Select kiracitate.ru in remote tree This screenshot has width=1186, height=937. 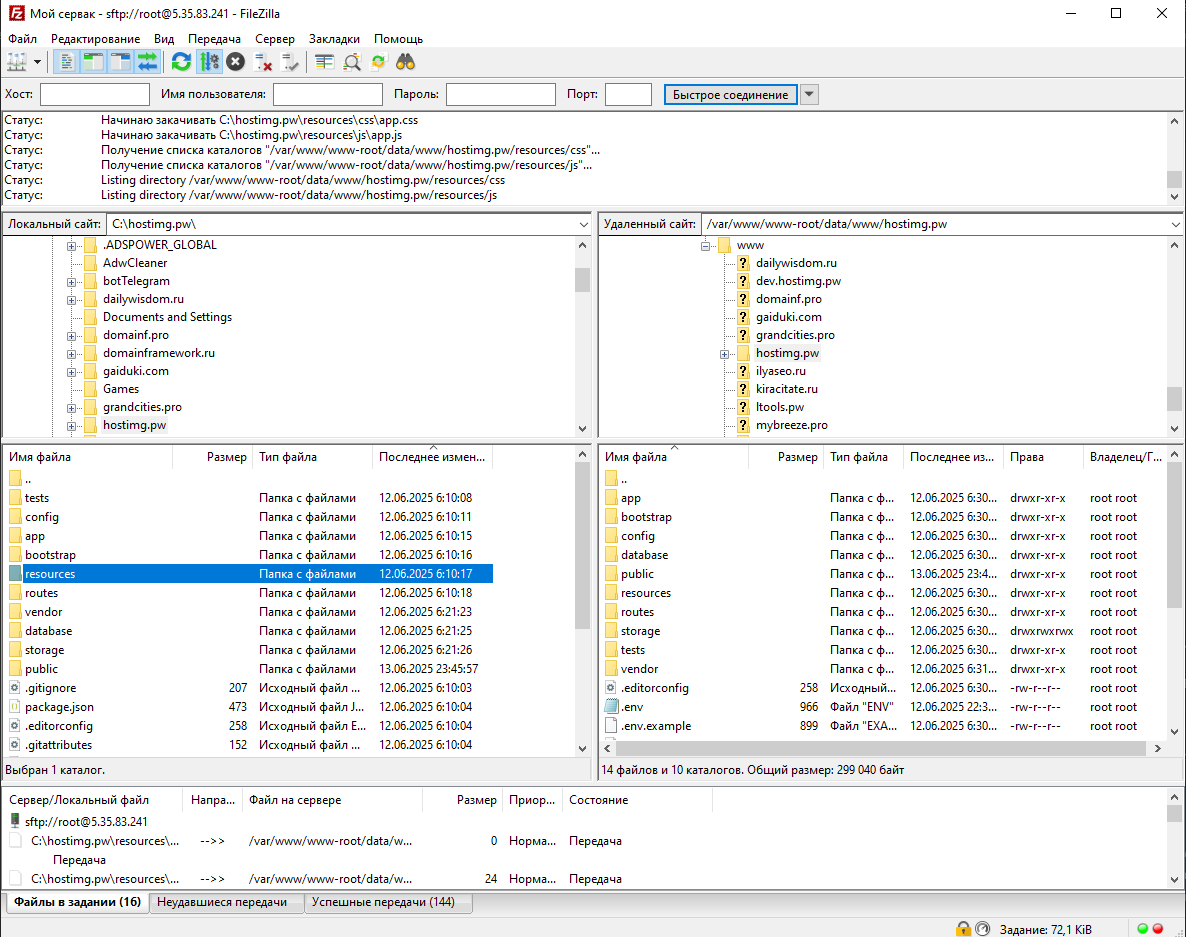coord(787,389)
